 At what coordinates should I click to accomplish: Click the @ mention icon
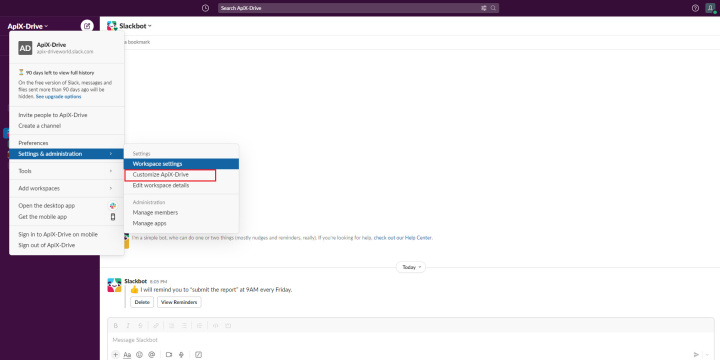152,354
